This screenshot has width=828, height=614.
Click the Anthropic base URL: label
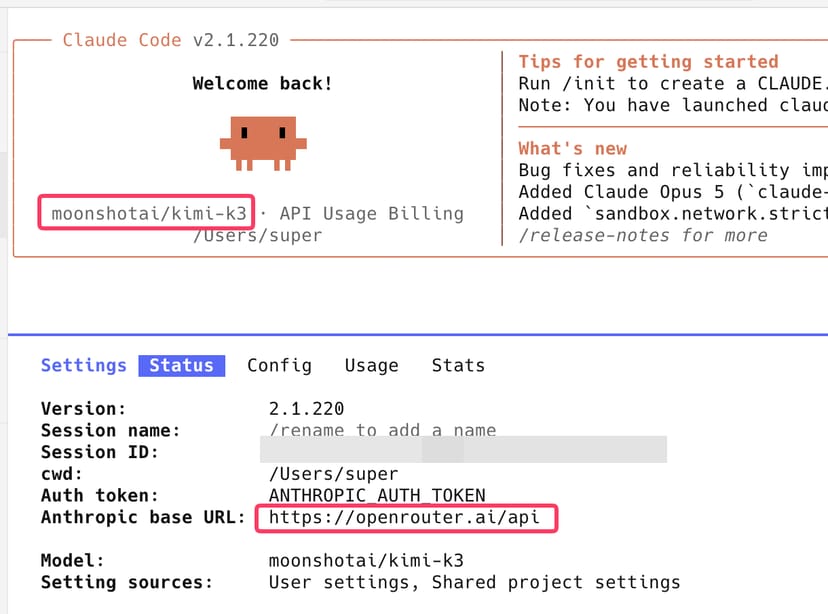[x=143, y=517]
